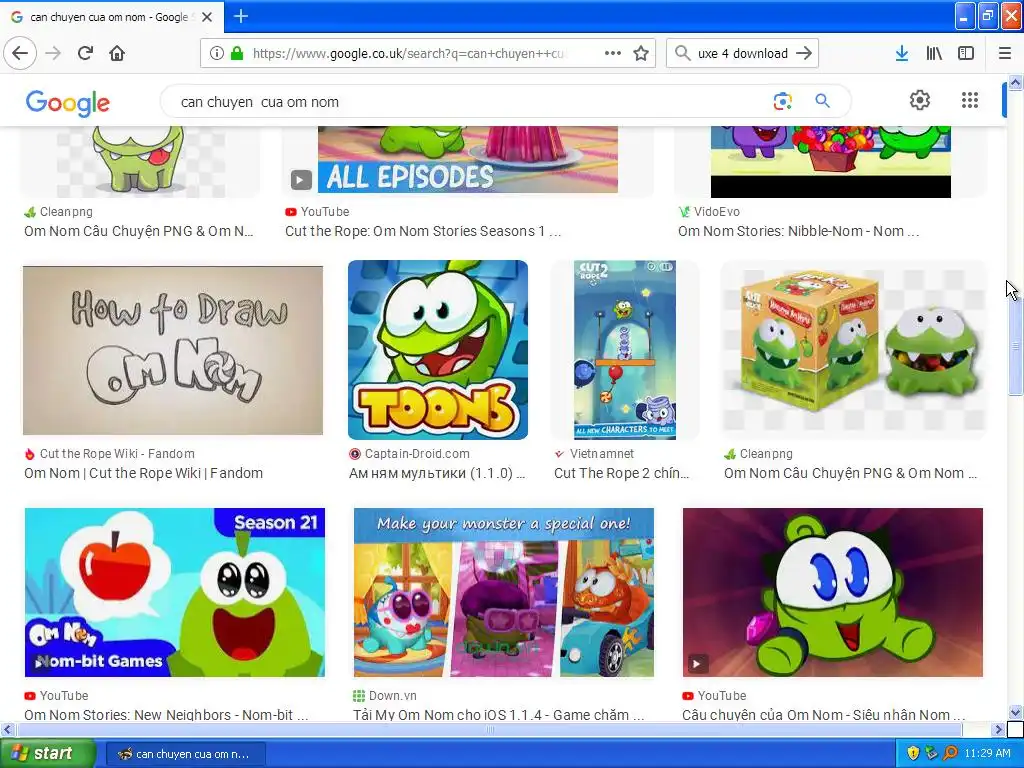
Task: Click the green padlock security icon
Action: point(236,53)
